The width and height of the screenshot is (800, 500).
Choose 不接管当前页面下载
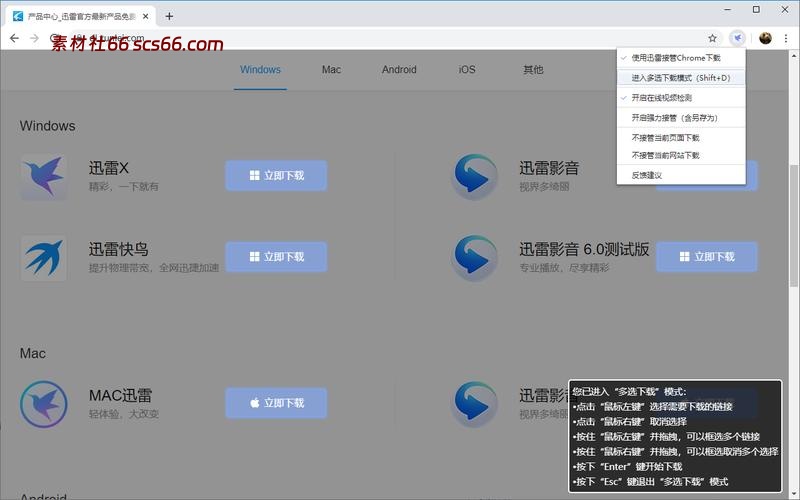(x=681, y=138)
